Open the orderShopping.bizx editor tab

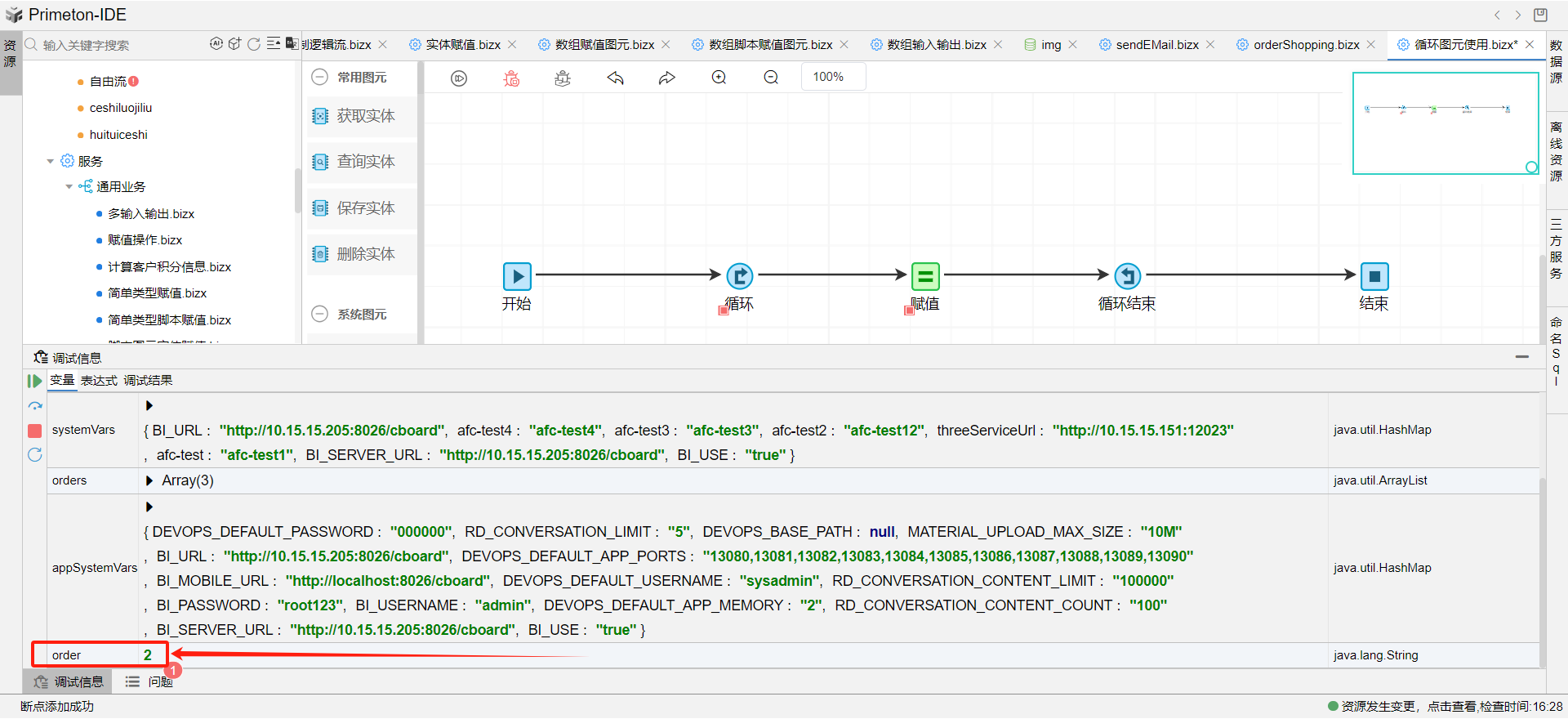click(1306, 45)
